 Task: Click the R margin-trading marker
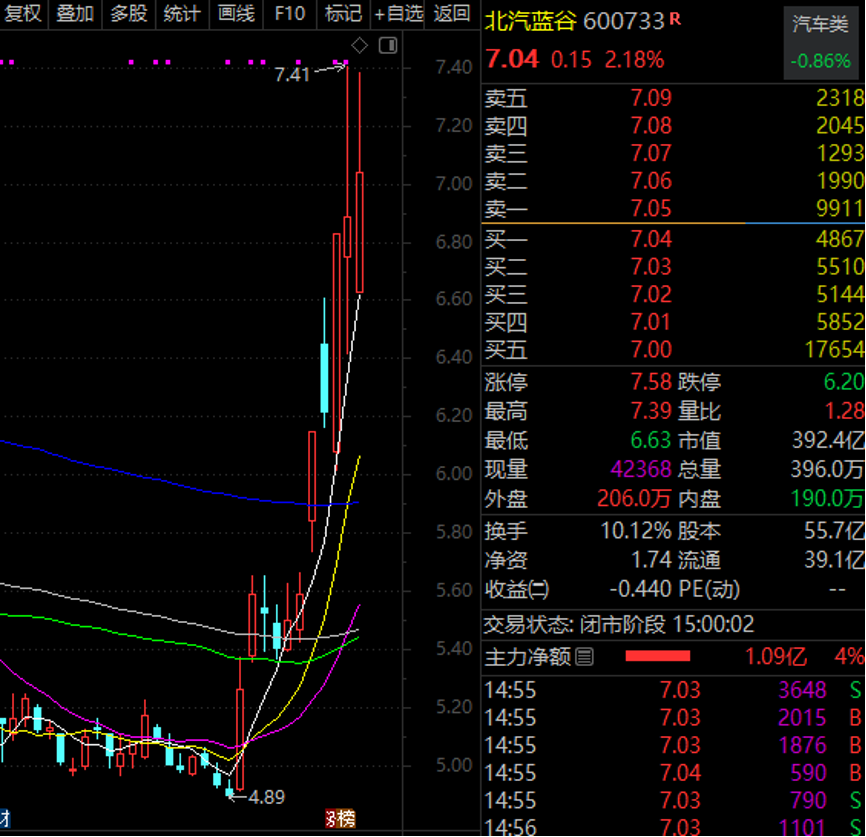(675, 19)
